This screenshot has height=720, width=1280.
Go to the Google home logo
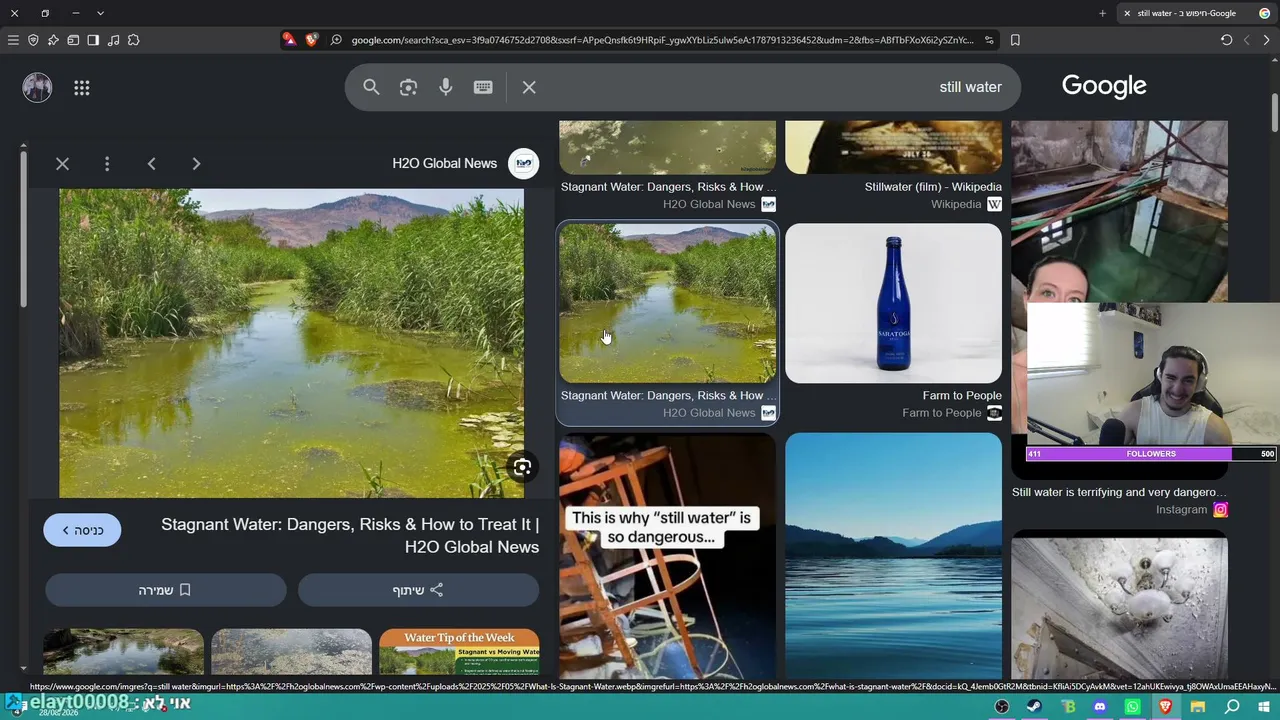1104,86
